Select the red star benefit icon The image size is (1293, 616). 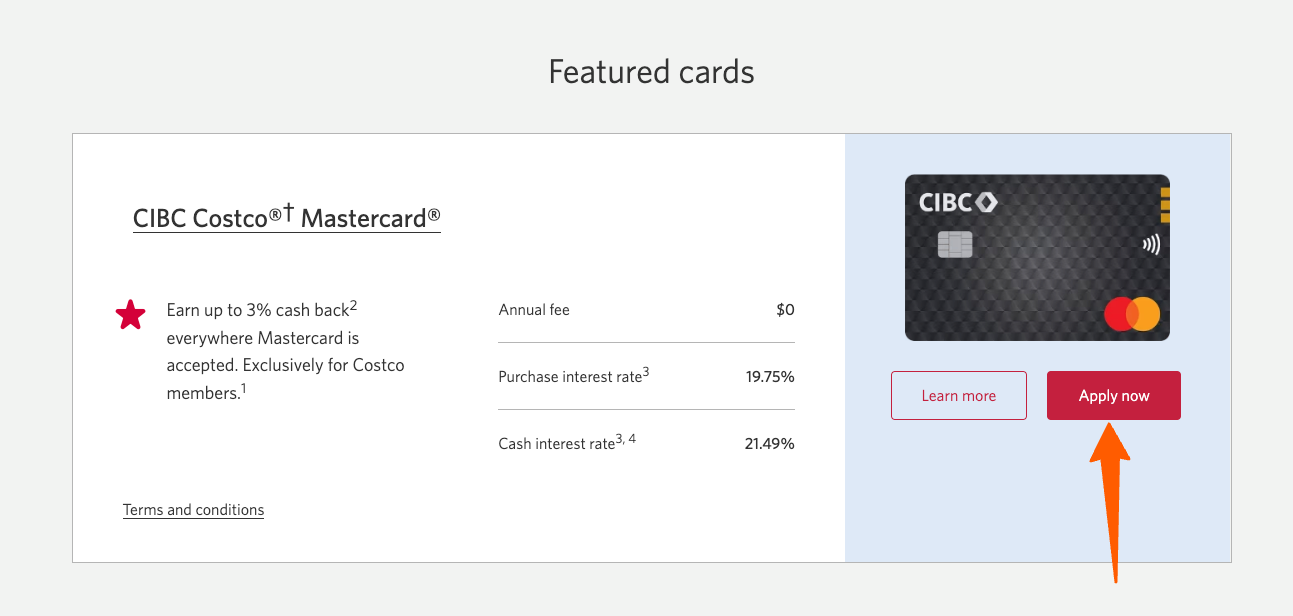[x=130, y=313]
